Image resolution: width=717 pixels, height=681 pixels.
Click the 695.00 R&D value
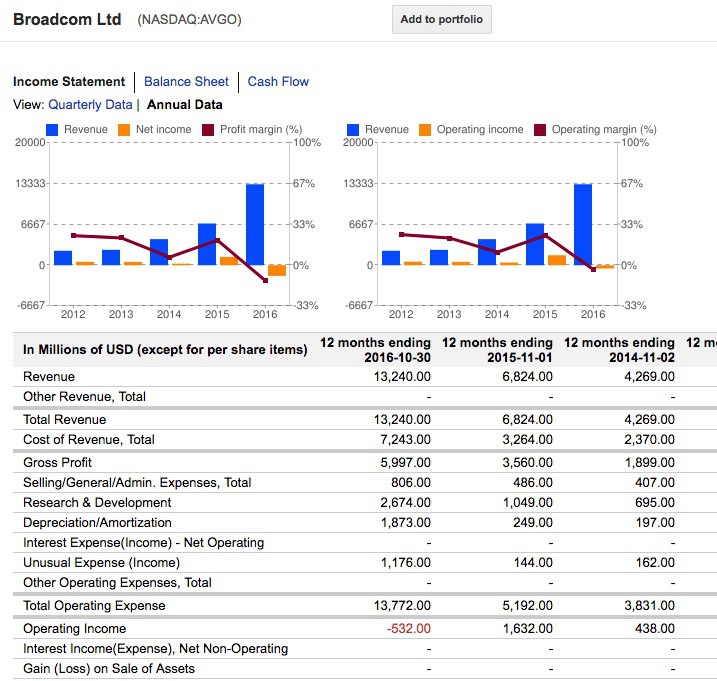[x=655, y=503]
